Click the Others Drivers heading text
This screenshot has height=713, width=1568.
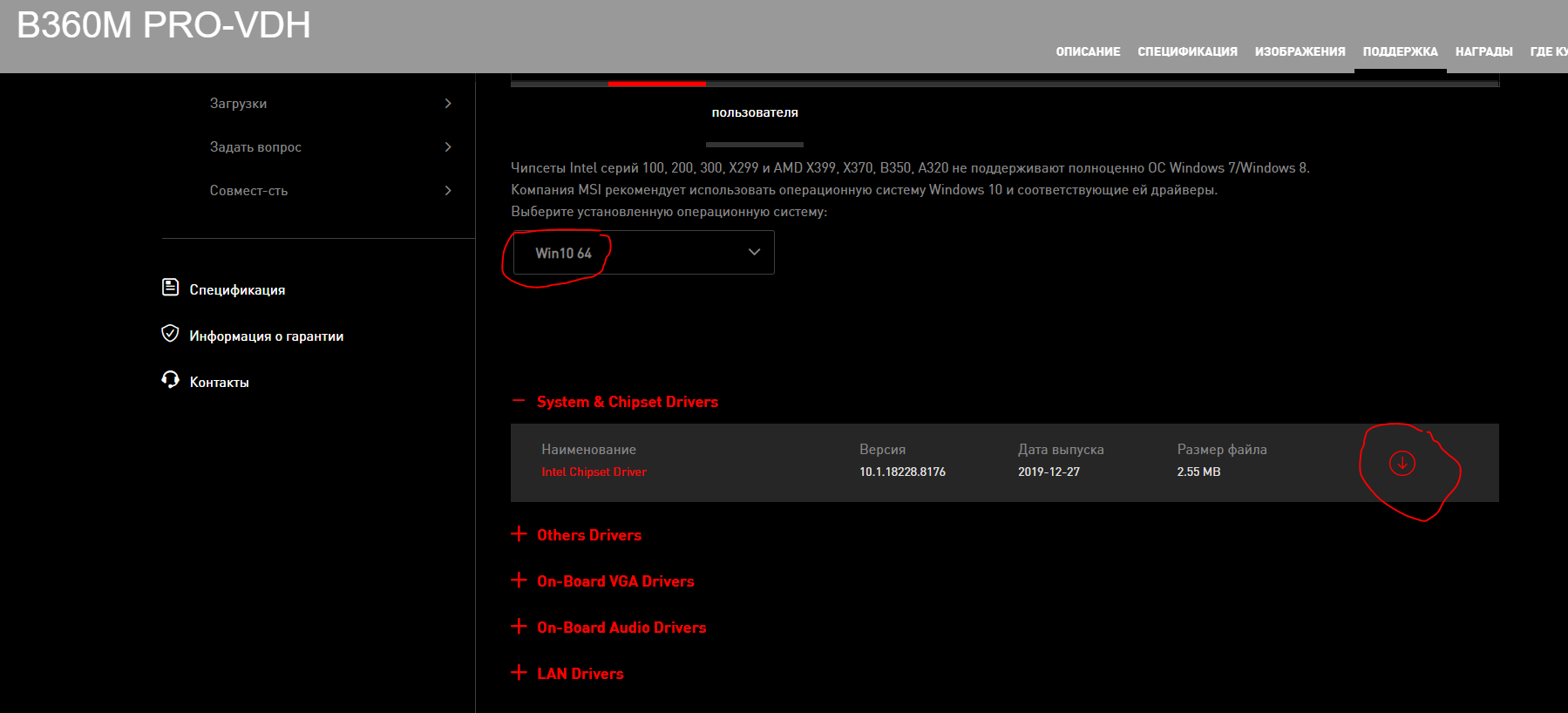click(589, 535)
